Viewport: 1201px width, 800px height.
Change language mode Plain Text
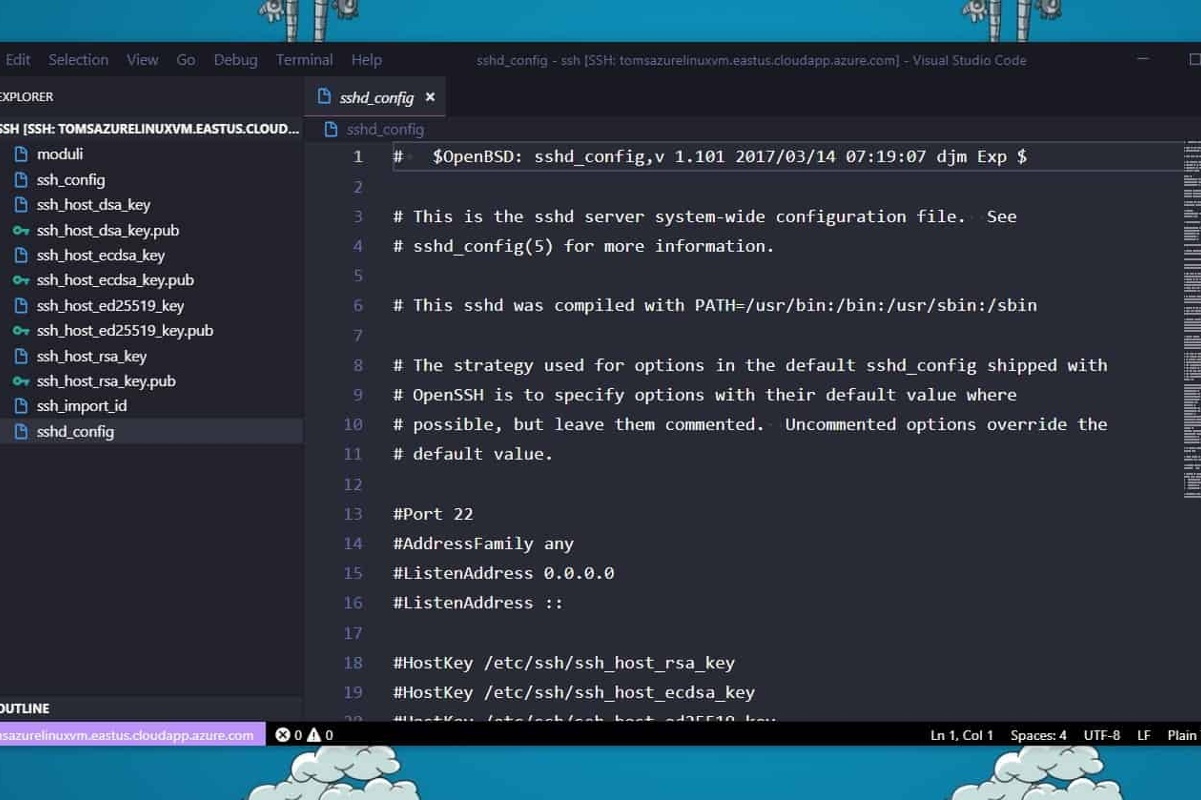coord(1183,735)
